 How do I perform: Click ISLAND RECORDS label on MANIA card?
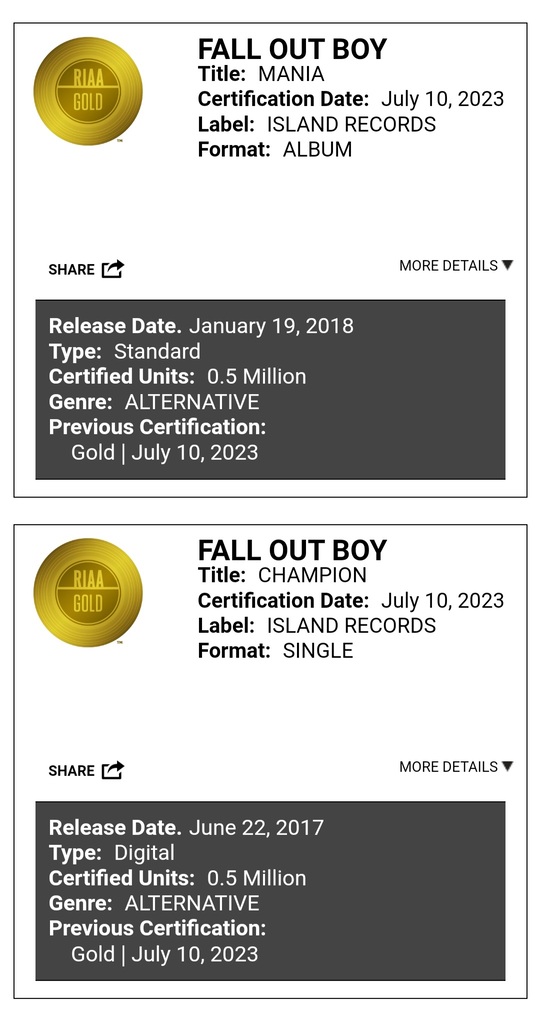(x=351, y=124)
